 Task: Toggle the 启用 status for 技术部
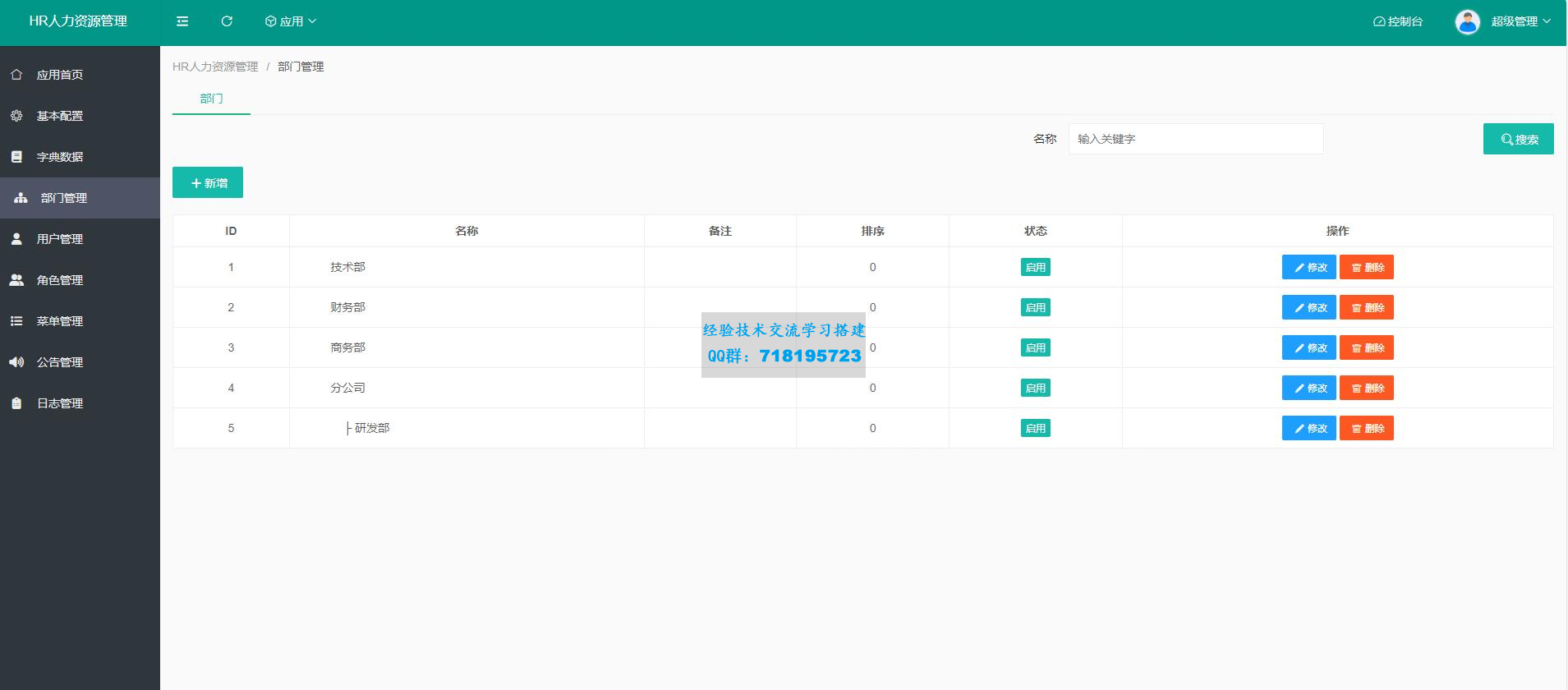(1035, 267)
